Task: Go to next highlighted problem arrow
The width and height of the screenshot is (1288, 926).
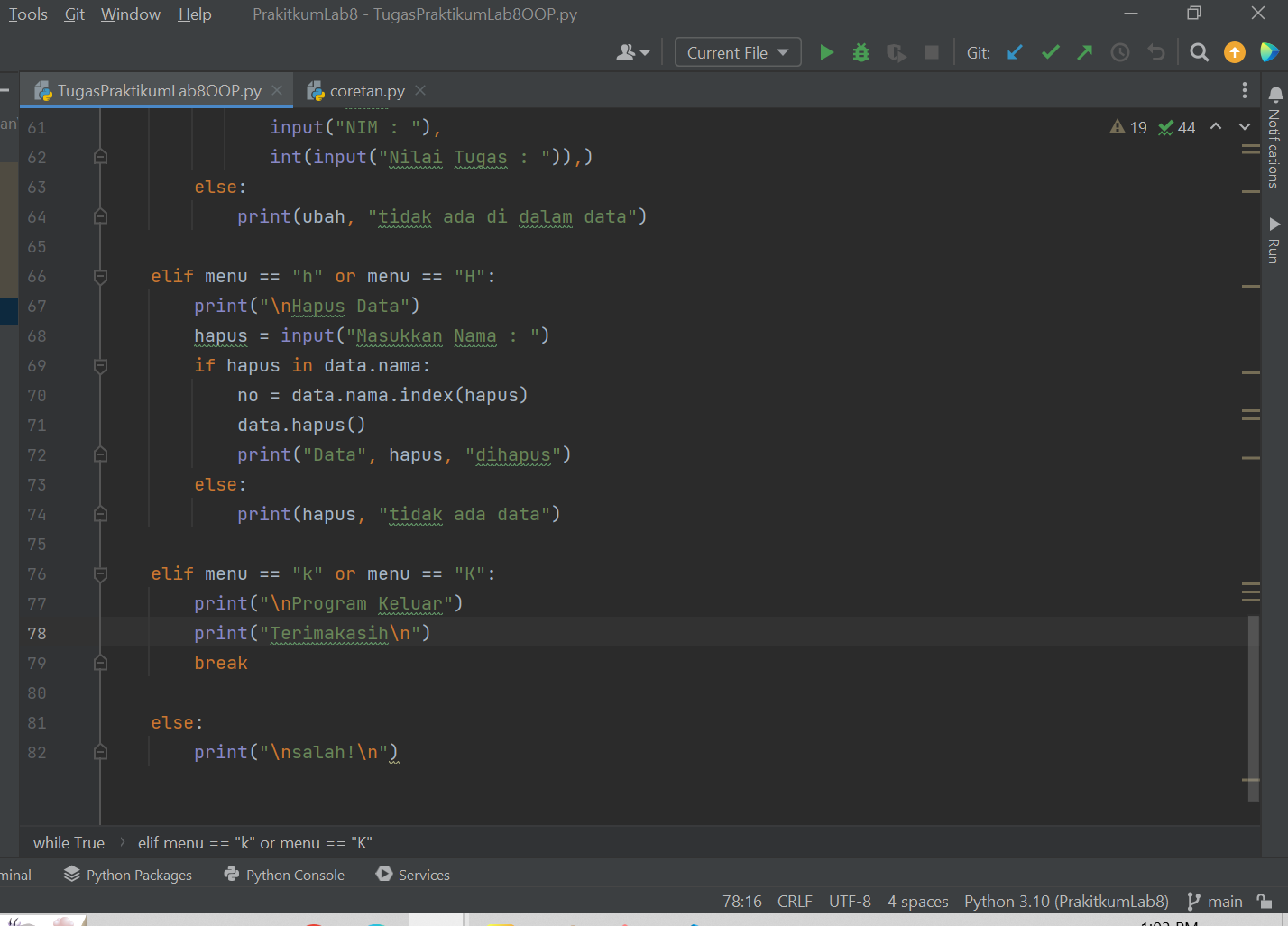Action: (1245, 126)
